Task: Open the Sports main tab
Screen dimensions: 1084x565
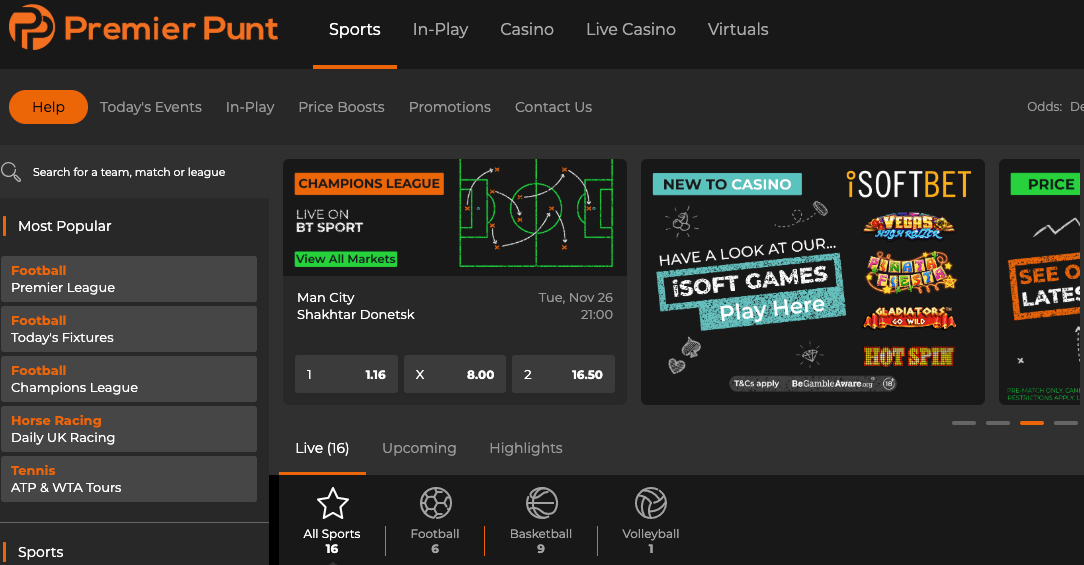Action: (x=355, y=30)
